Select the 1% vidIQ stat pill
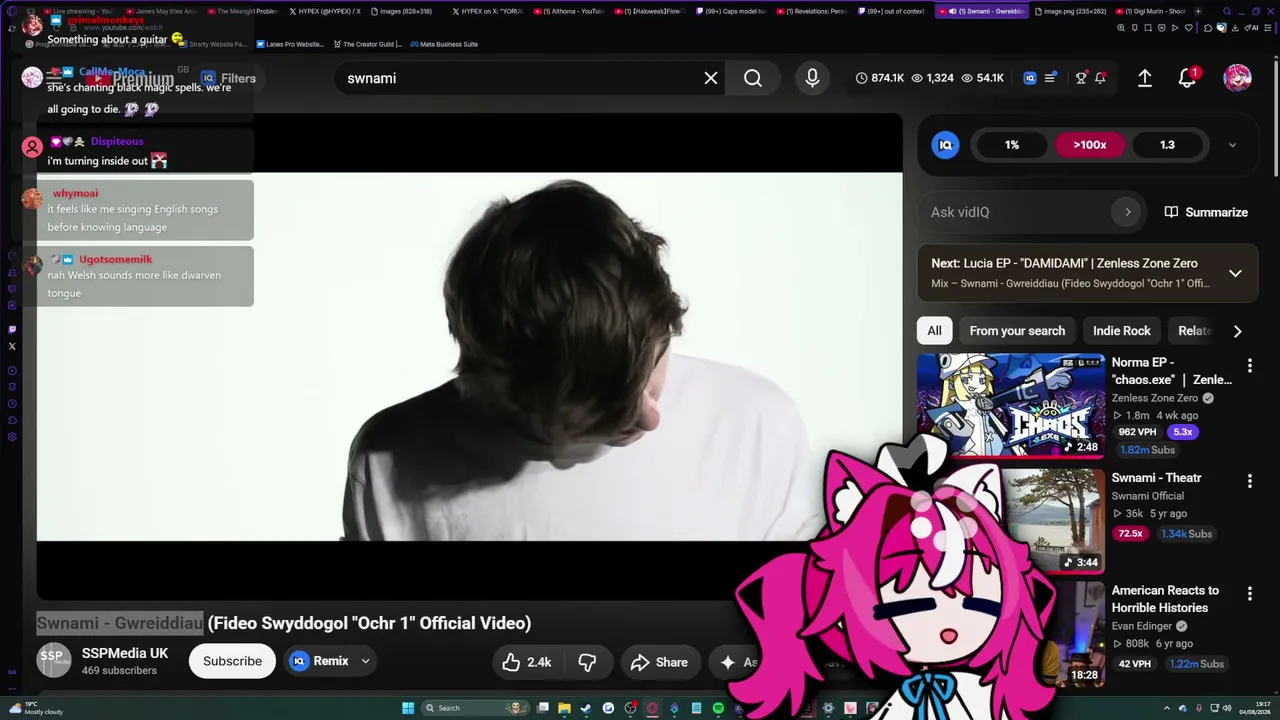 [x=1012, y=145]
